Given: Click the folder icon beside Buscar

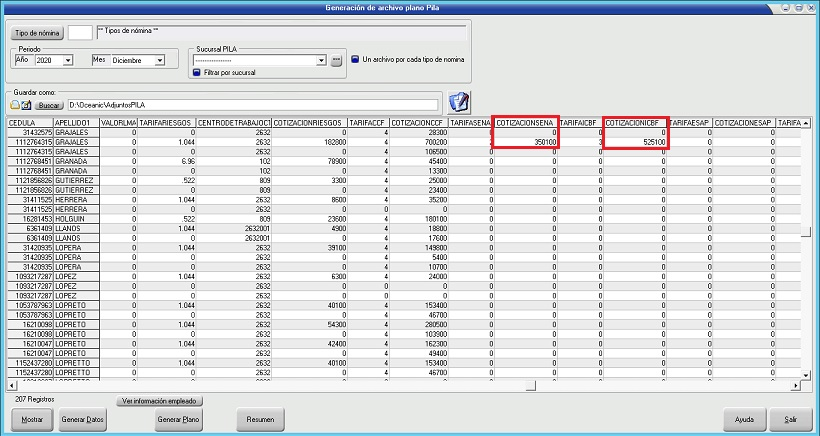Looking at the screenshot, I should click(16, 104).
